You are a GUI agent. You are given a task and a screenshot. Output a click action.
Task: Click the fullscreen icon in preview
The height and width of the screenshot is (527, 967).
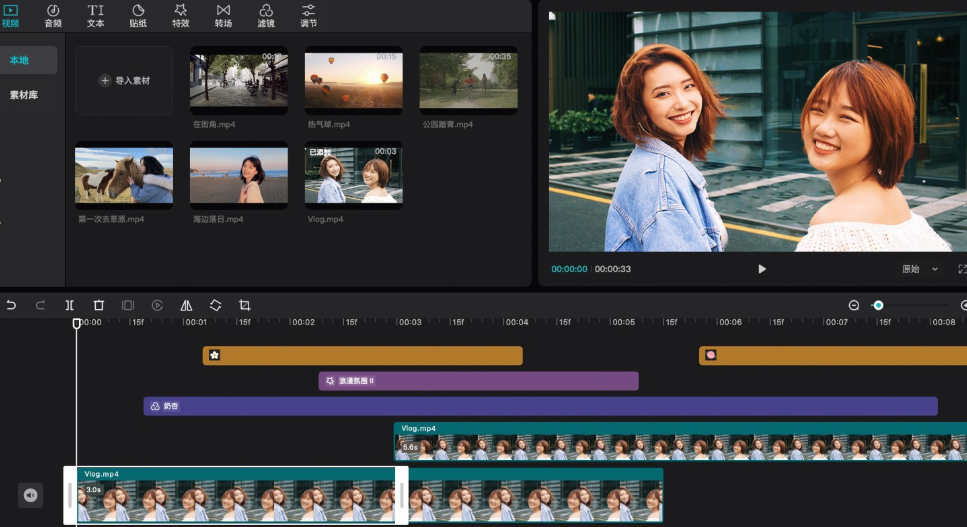(962, 269)
